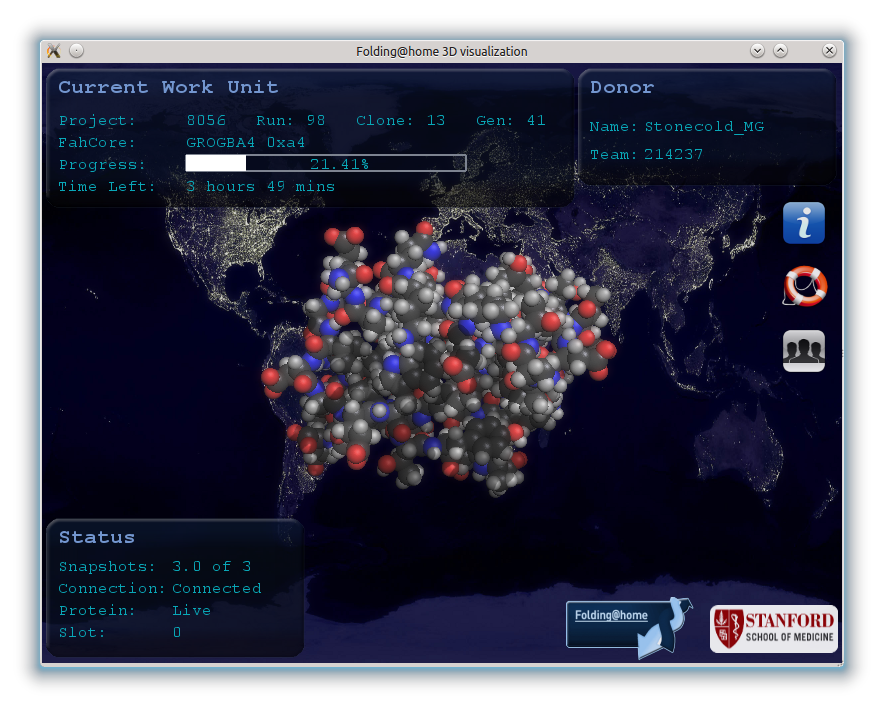This screenshot has width=884, height=707.
Task: Click the round pin button in title bar
Action: [x=77, y=51]
